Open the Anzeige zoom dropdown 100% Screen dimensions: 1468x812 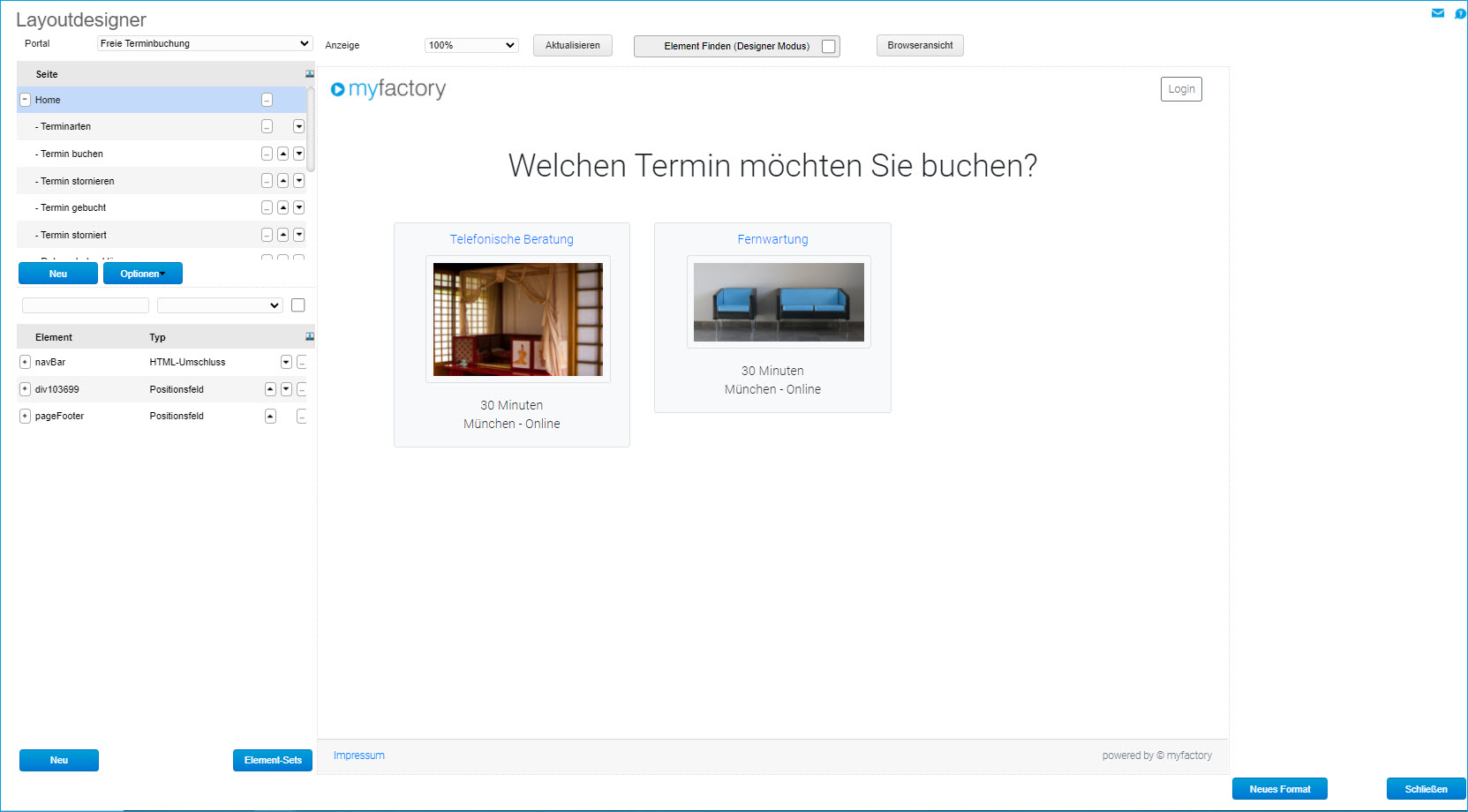pos(471,45)
